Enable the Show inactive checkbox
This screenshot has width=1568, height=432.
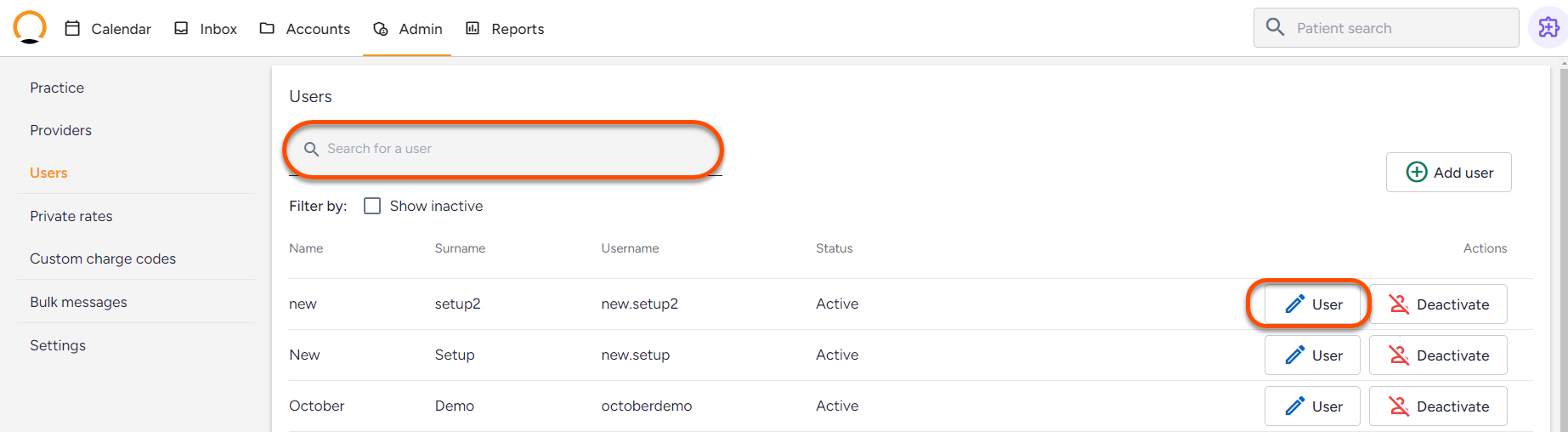pyautogui.click(x=372, y=206)
